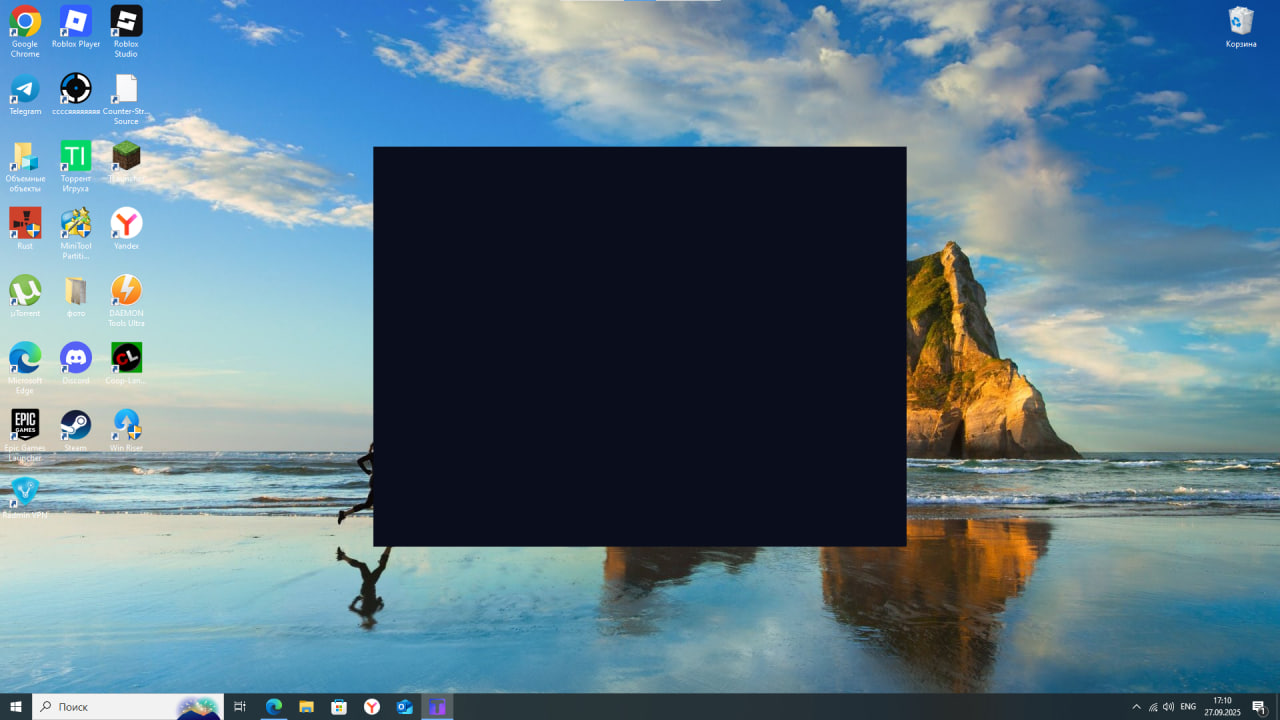
Task: Open File Explorer from the taskbar
Action: pos(306,707)
